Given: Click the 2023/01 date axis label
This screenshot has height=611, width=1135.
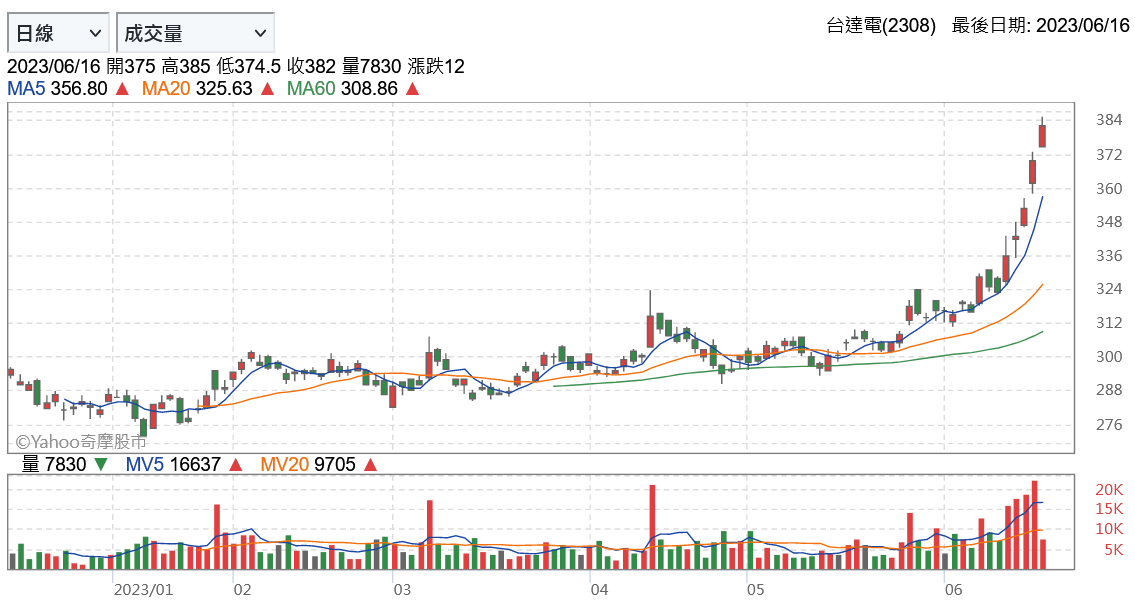Looking at the screenshot, I should coord(143,590).
